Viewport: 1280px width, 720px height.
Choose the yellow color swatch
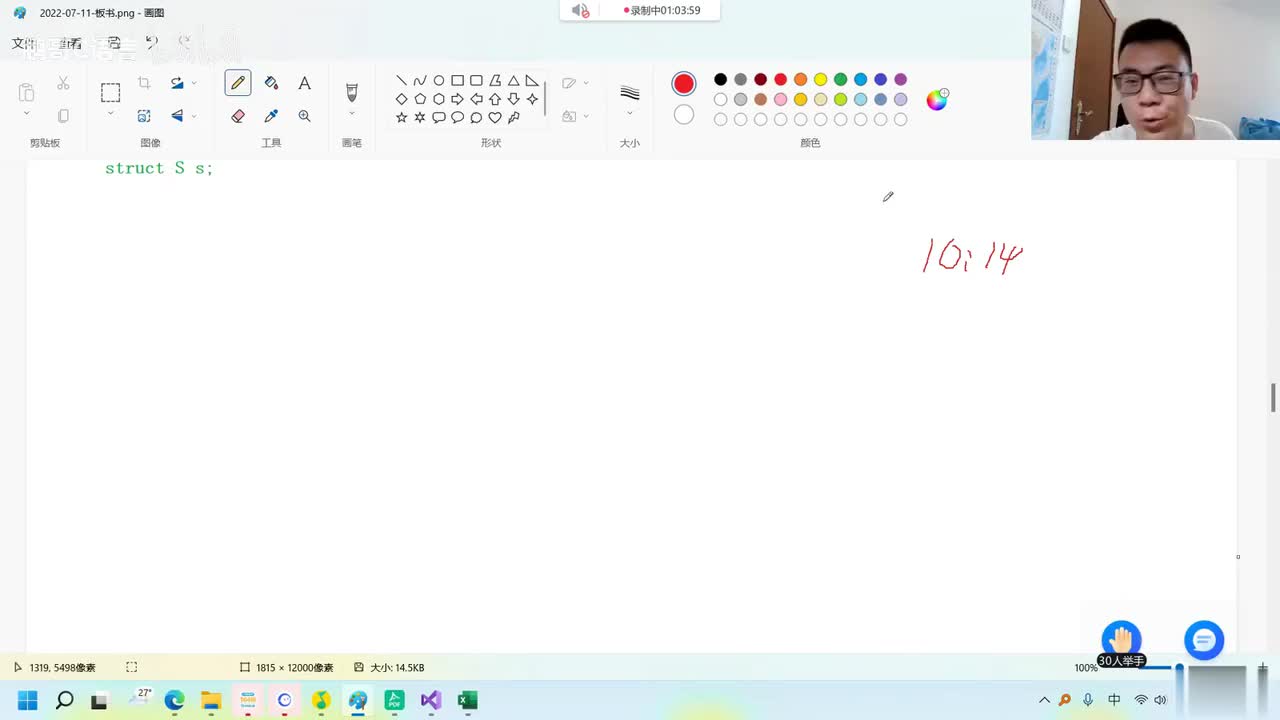(820, 79)
